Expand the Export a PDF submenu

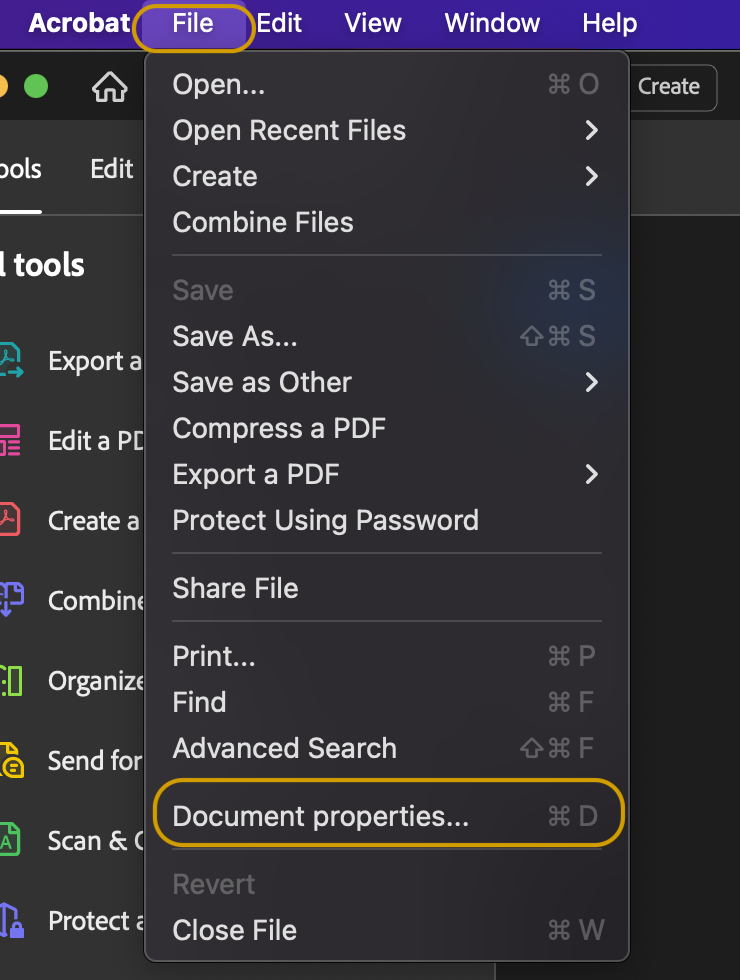(591, 475)
